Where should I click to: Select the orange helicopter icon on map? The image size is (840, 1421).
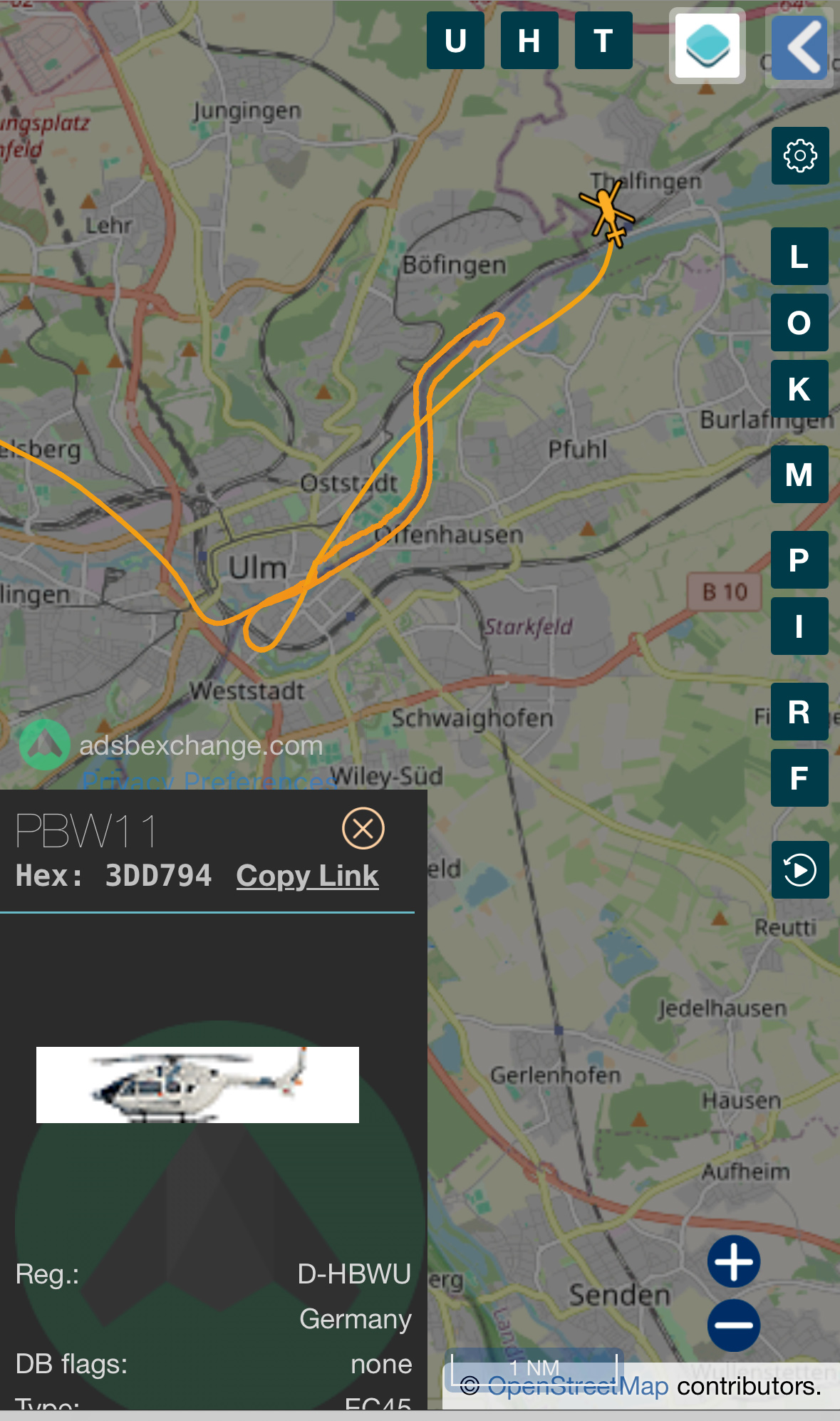607,212
